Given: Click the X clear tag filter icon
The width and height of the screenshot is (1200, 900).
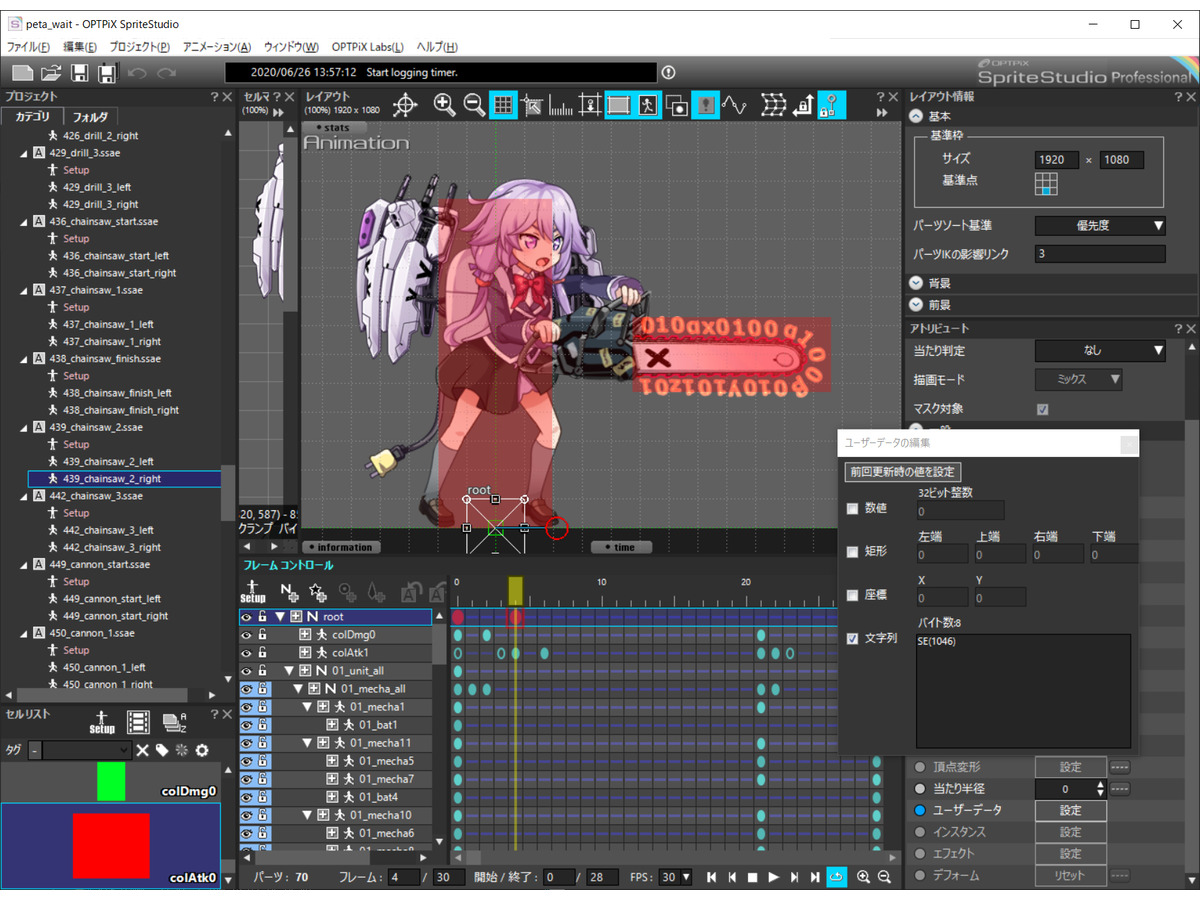Looking at the screenshot, I should click(143, 750).
